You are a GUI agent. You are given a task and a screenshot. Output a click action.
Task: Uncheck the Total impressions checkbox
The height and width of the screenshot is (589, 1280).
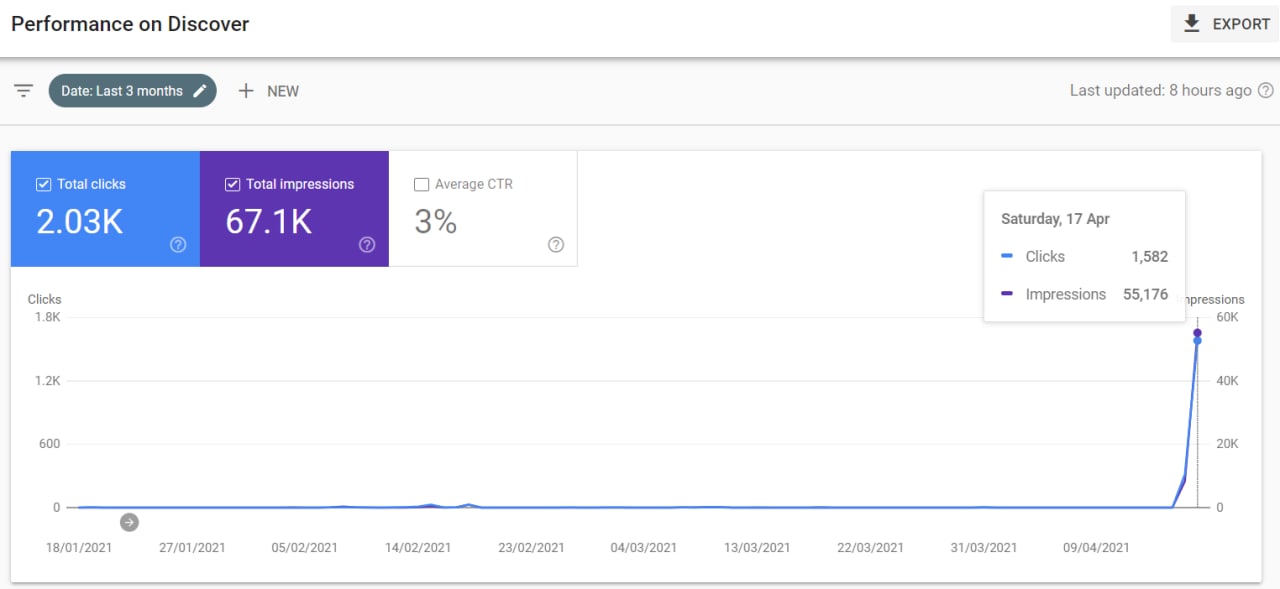click(x=232, y=184)
